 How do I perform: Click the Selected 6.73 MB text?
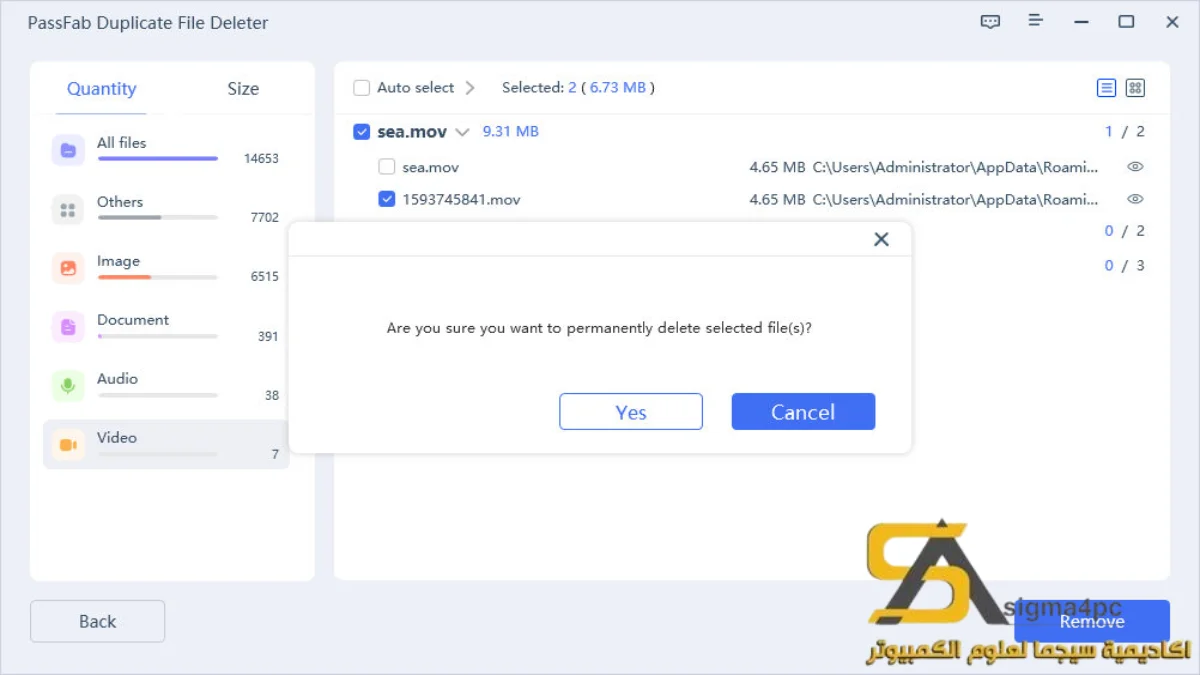coord(578,88)
